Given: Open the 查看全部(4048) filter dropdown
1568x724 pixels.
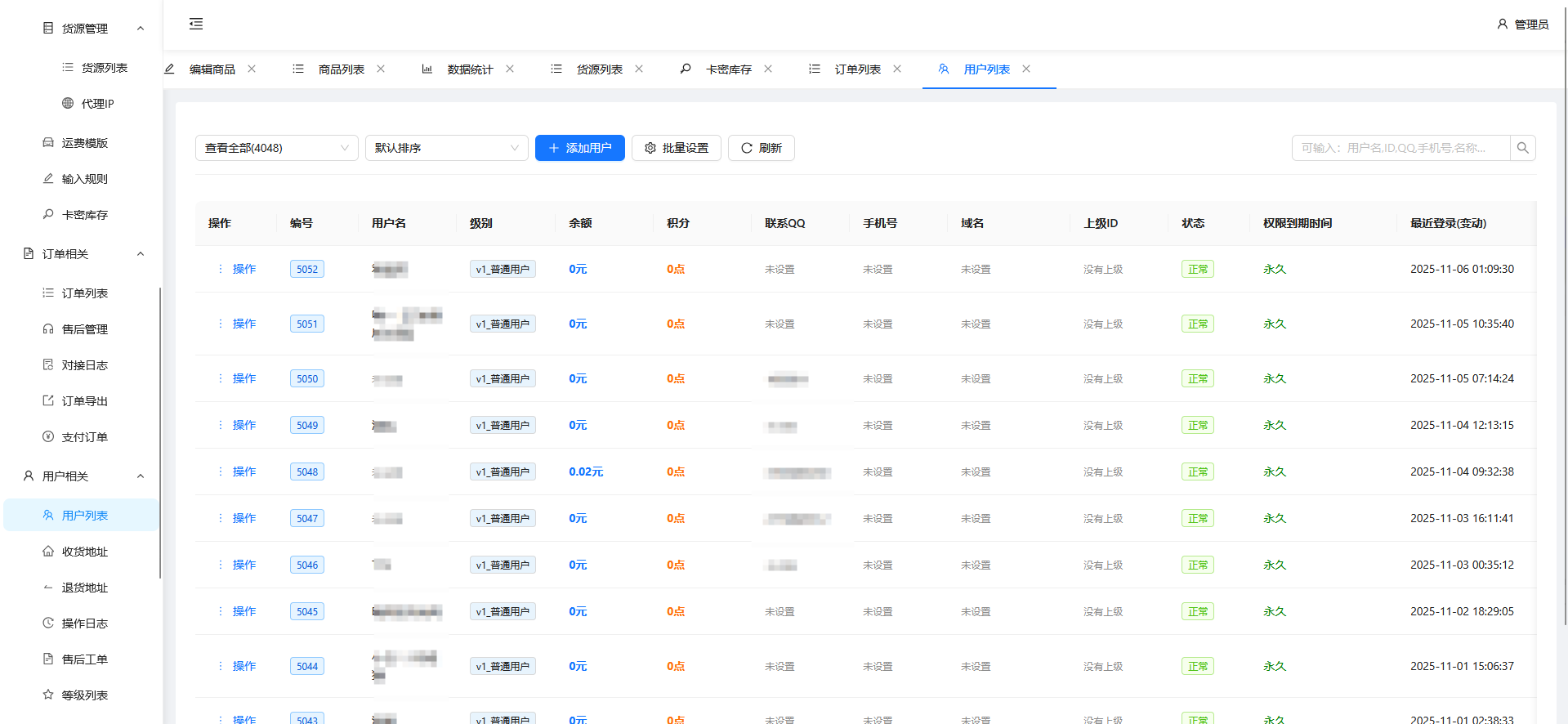Looking at the screenshot, I should pos(276,148).
